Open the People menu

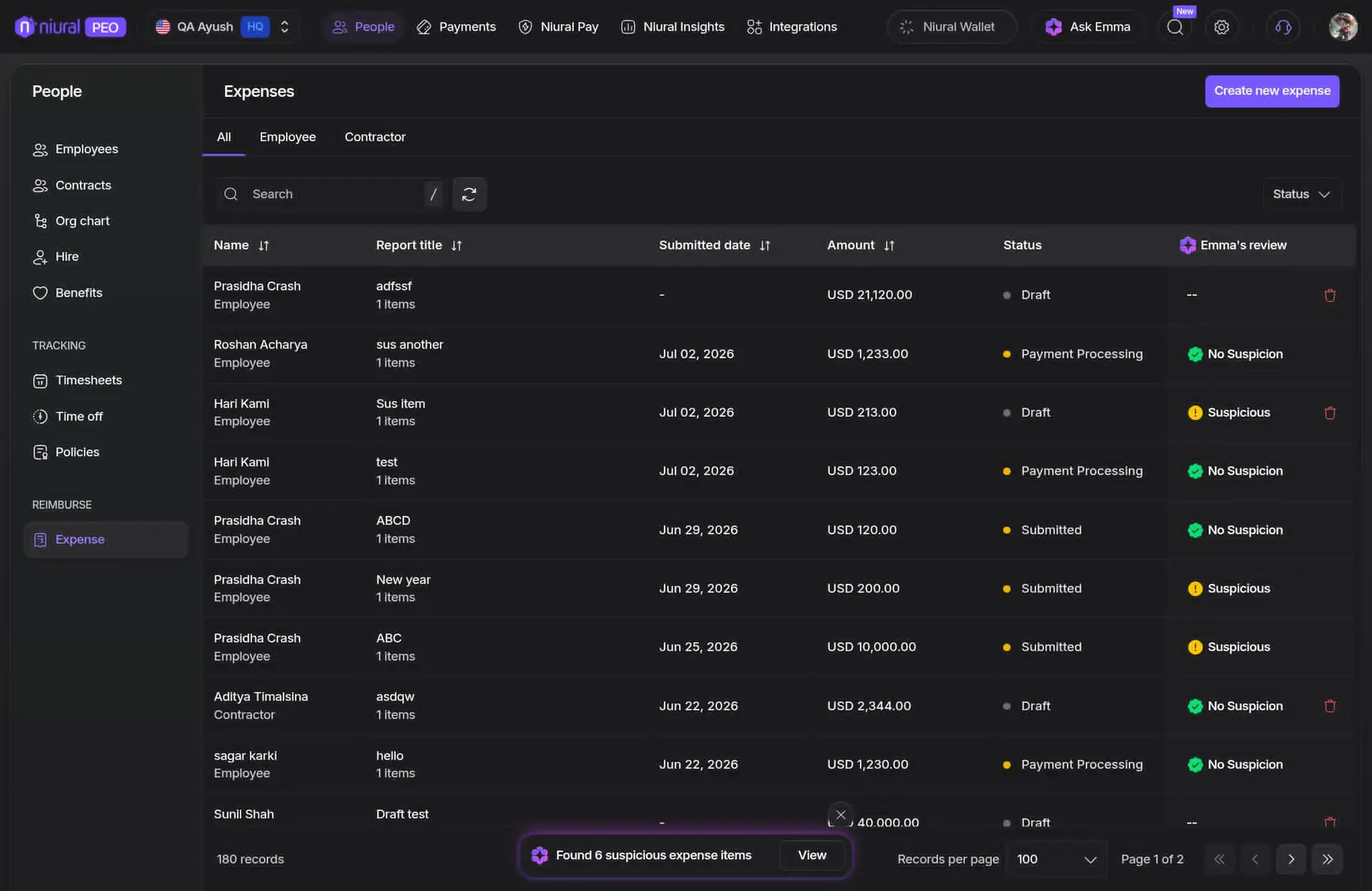click(364, 27)
